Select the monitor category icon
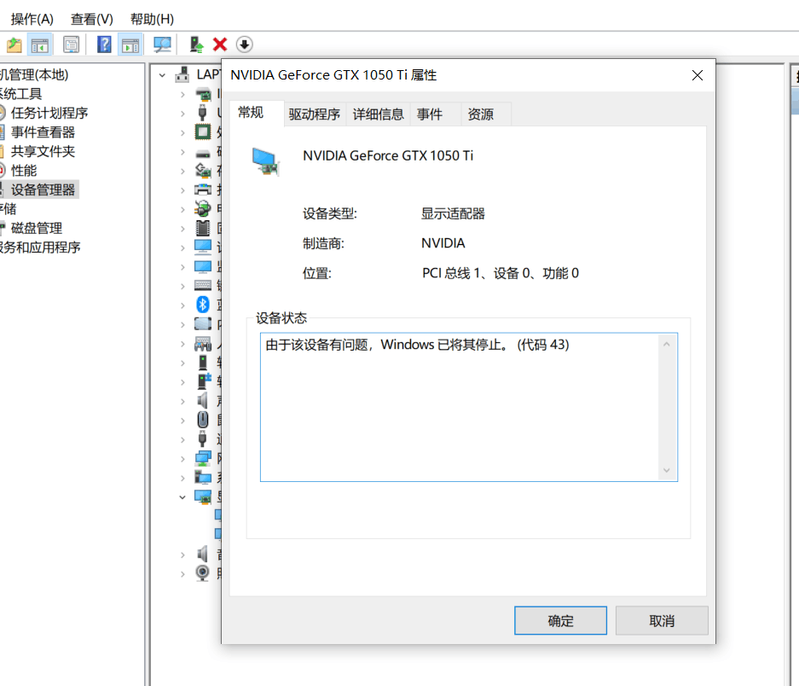The image size is (799, 686). coord(203,267)
